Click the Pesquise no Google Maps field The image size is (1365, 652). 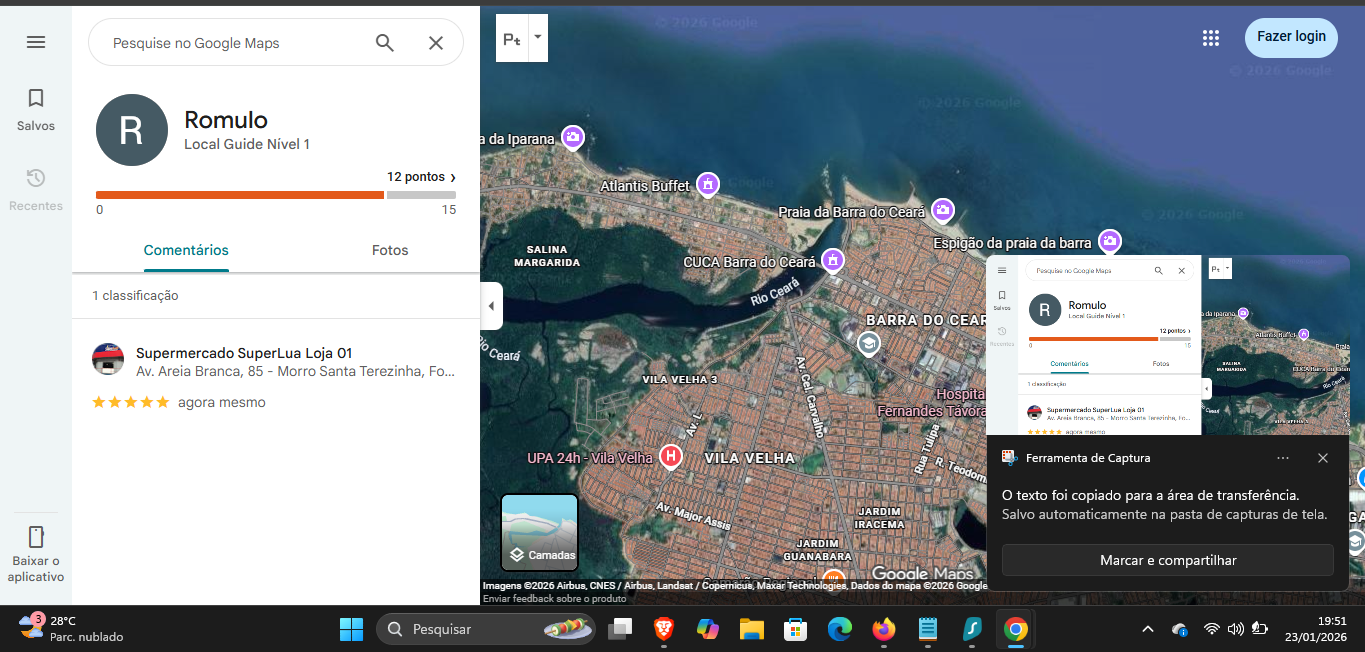point(230,43)
